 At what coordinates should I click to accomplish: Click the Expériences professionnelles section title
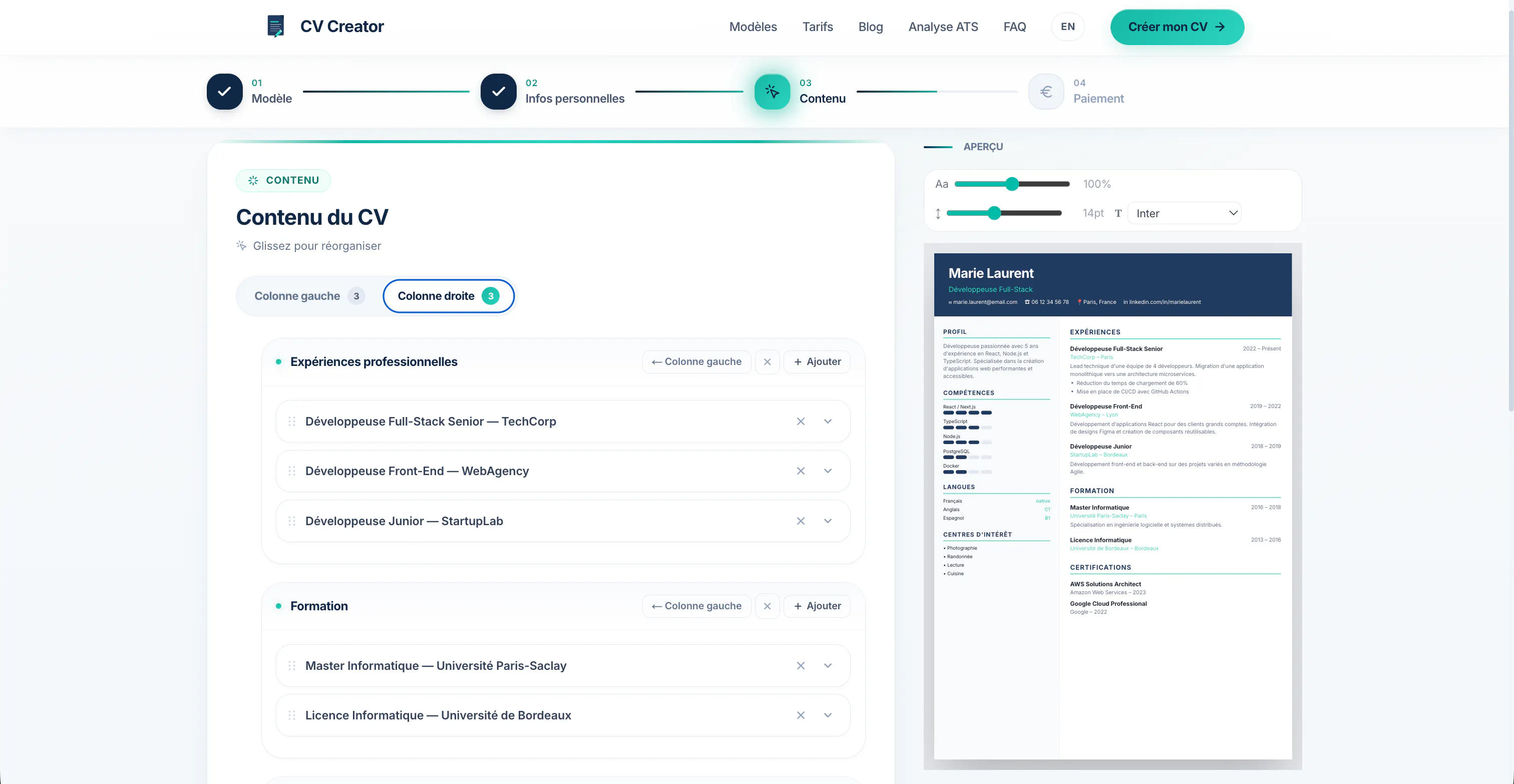click(374, 362)
